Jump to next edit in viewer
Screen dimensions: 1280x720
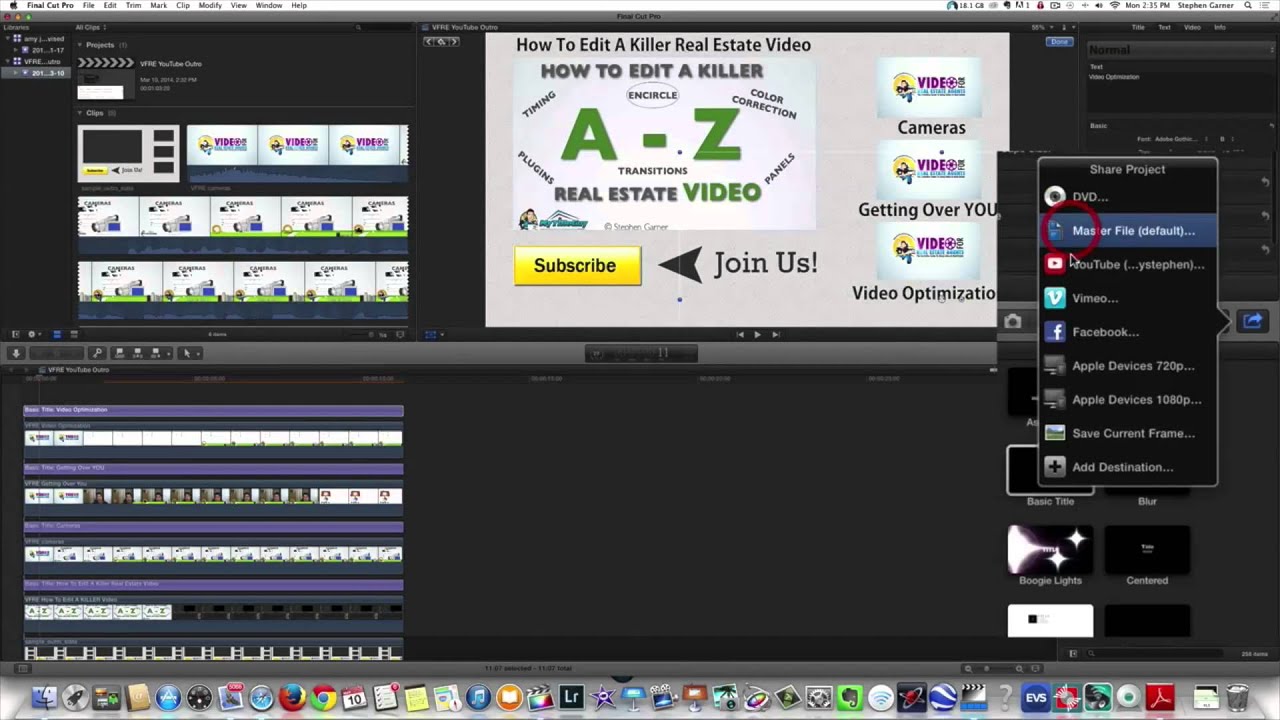[x=775, y=335]
